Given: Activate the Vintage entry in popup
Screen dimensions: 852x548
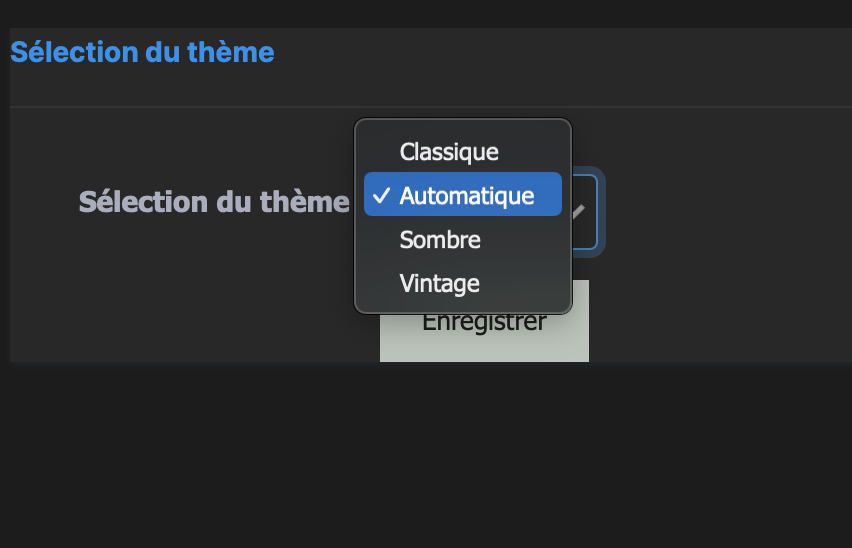Looking at the screenshot, I should point(440,284).
